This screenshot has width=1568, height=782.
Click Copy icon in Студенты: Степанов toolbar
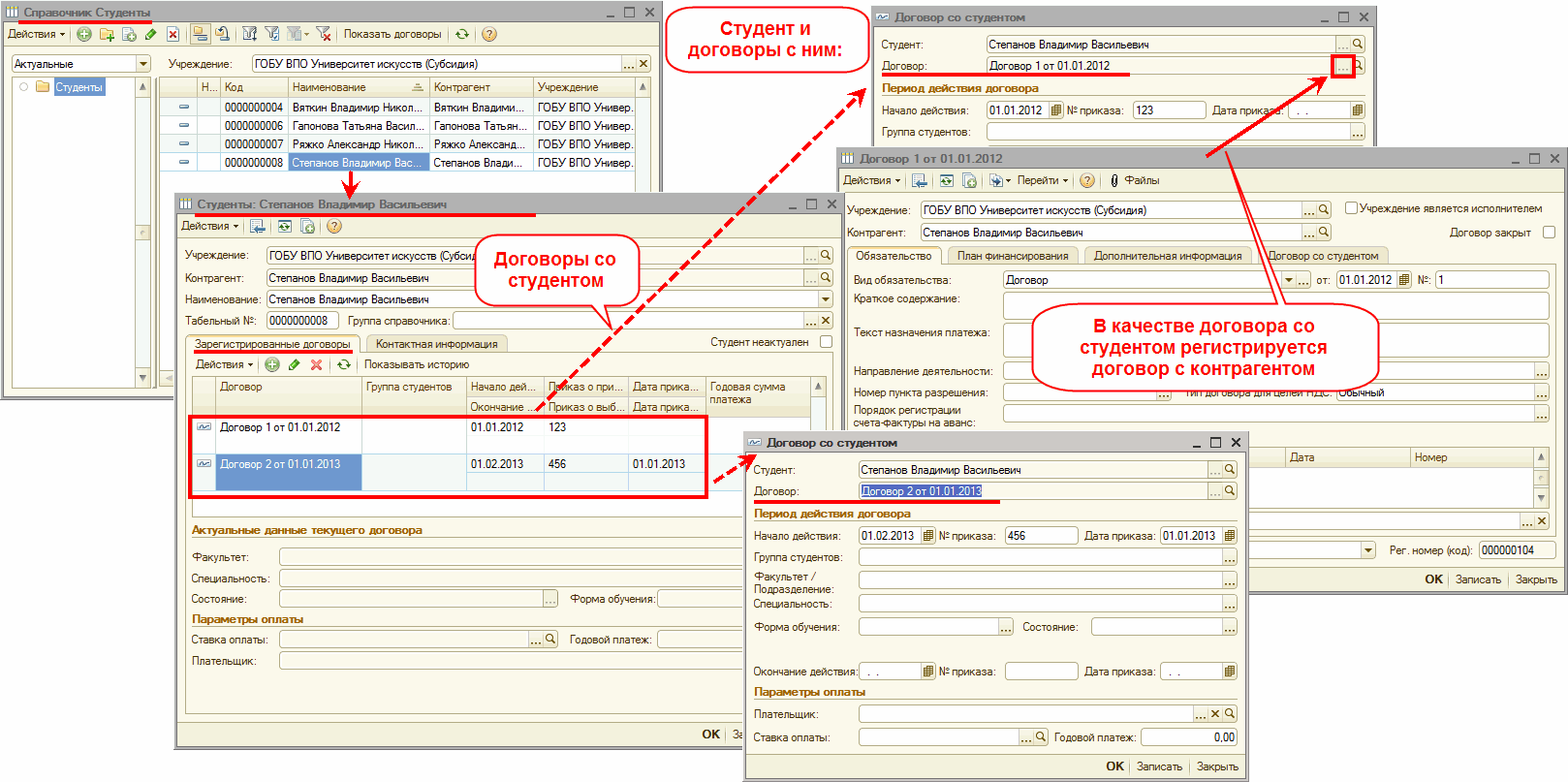pyautogui.click(x=307, y=226)
